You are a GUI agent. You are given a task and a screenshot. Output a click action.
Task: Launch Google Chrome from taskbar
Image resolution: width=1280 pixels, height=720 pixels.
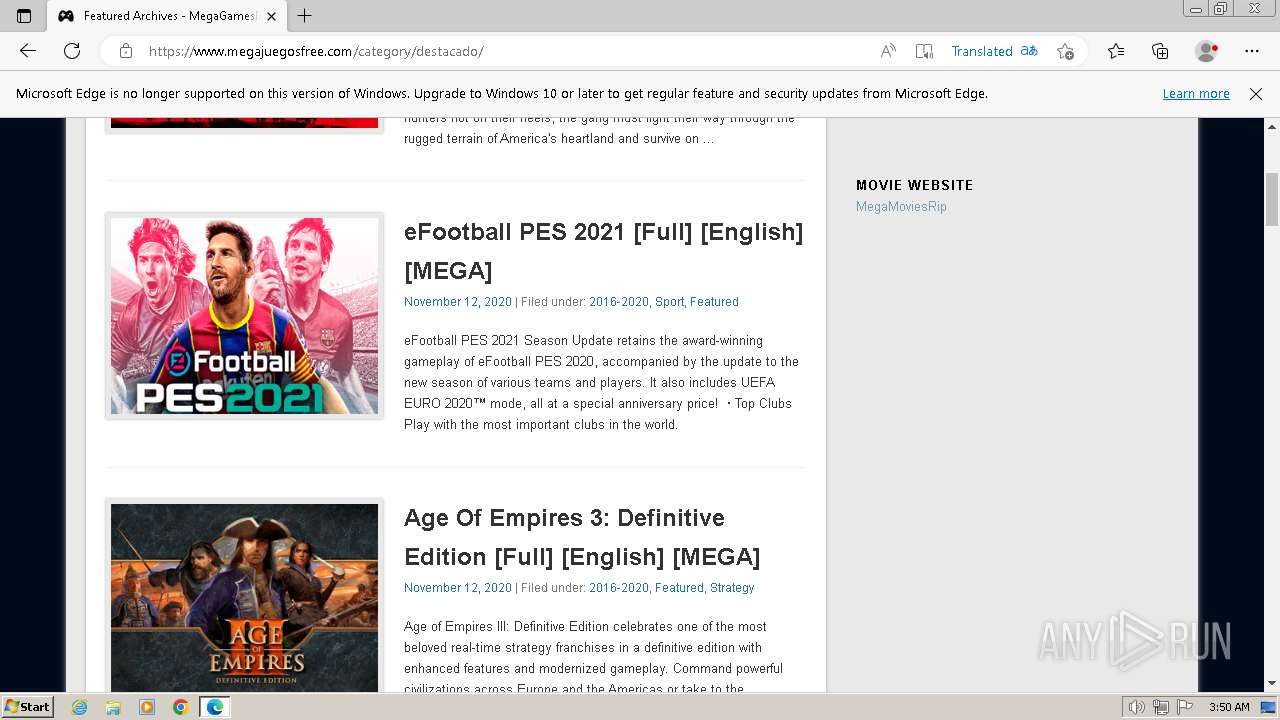(x=180, y=707)
